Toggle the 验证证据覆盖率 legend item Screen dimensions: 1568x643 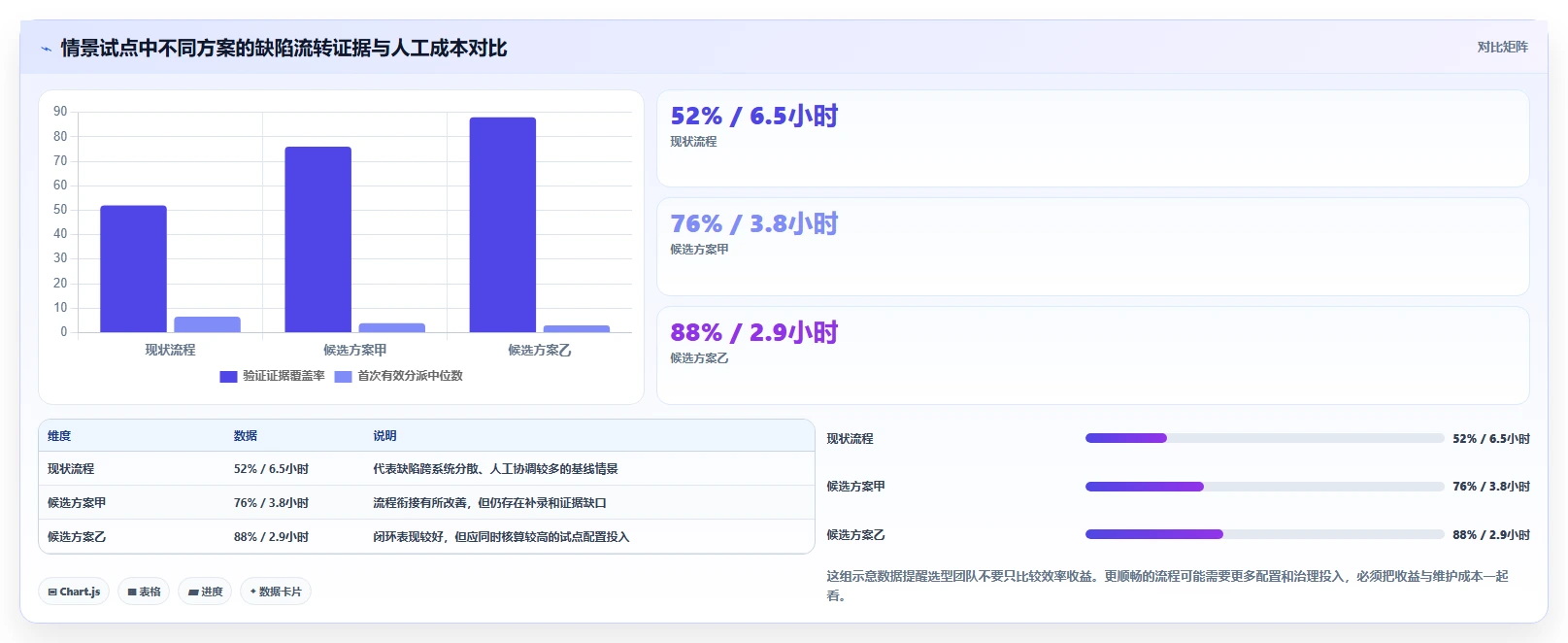tap(272, 376)
